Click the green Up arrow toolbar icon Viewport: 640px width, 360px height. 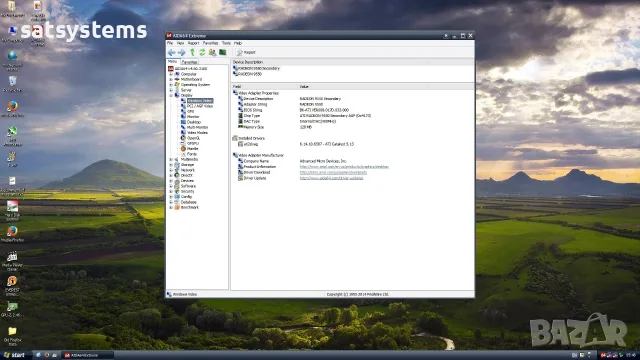(192, 52)
